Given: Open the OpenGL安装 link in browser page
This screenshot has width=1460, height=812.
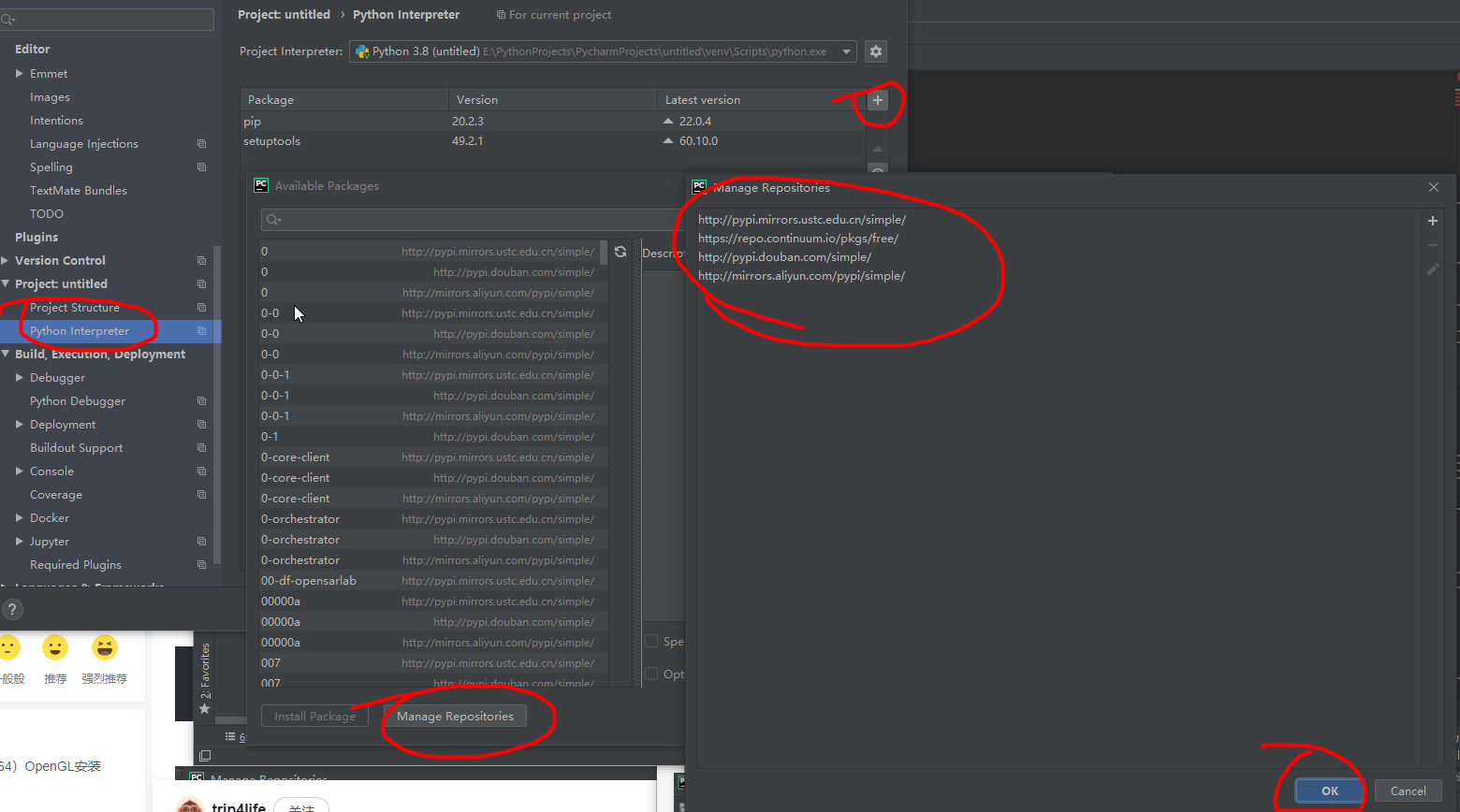Looking at the screenshot, I should 63,766.
